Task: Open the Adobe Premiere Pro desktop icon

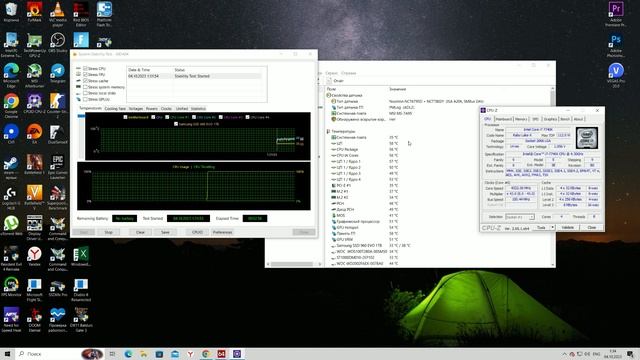Action: tap(616, 13)
